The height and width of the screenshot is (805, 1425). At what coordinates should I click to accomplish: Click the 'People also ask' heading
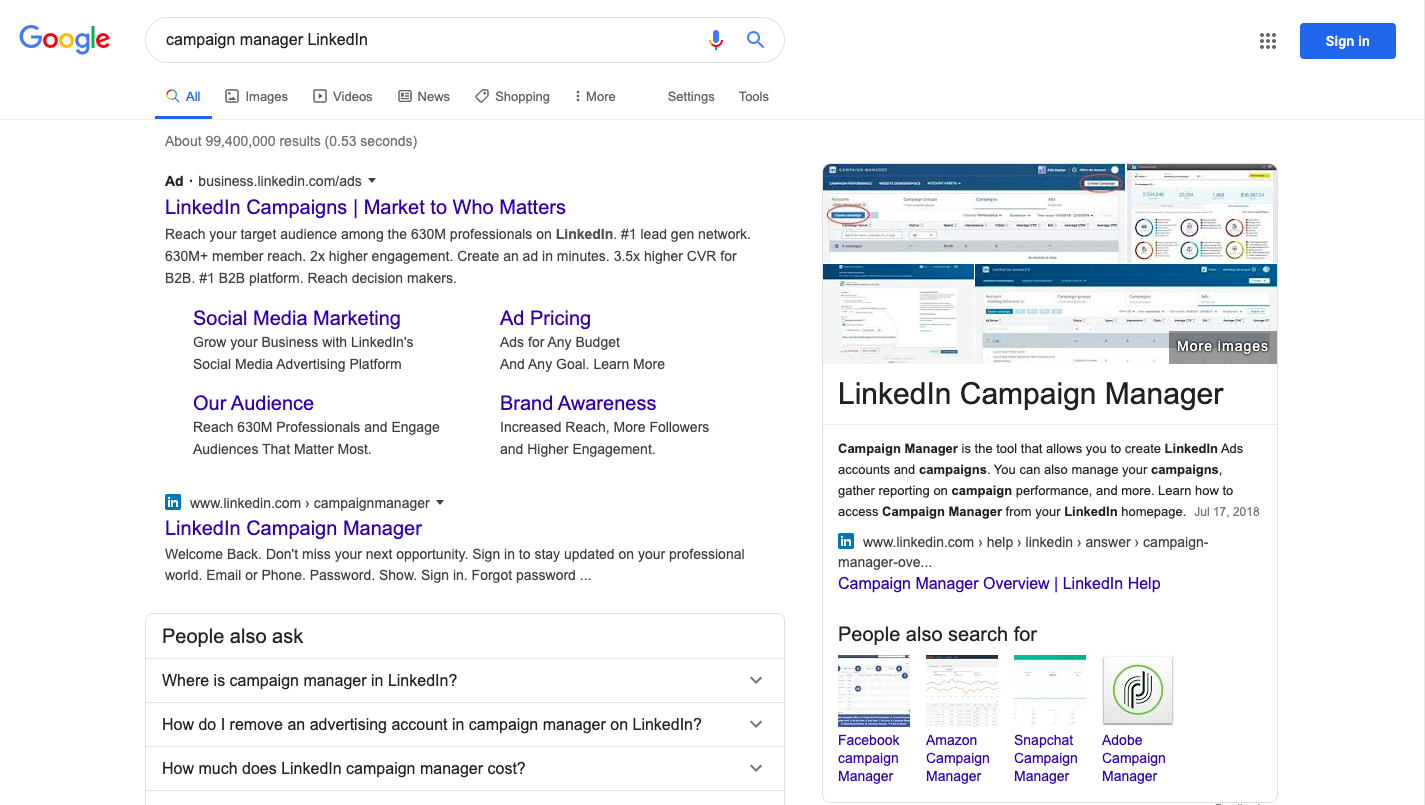[x=232, y=636]
